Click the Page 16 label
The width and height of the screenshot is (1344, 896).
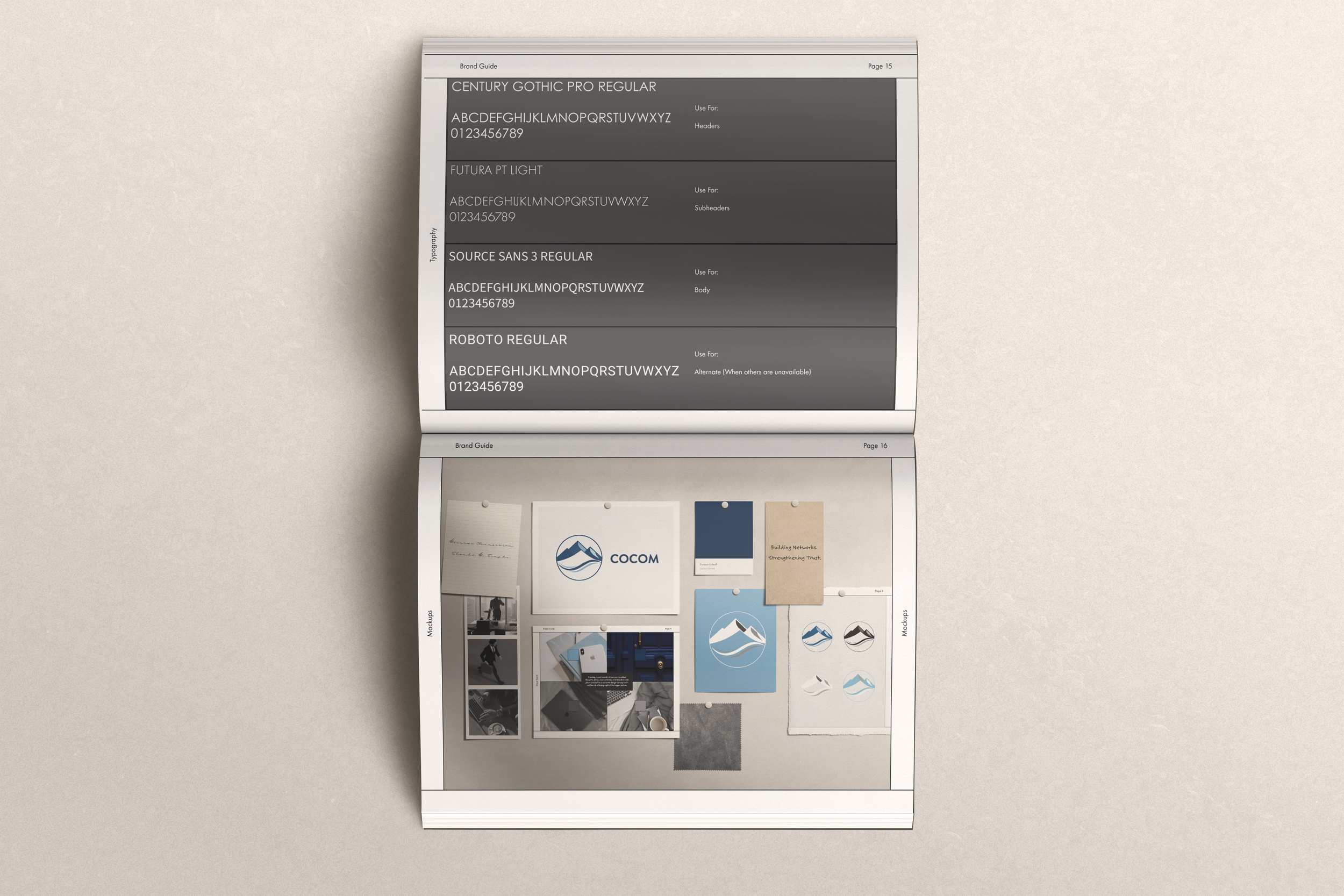(874, 446)
